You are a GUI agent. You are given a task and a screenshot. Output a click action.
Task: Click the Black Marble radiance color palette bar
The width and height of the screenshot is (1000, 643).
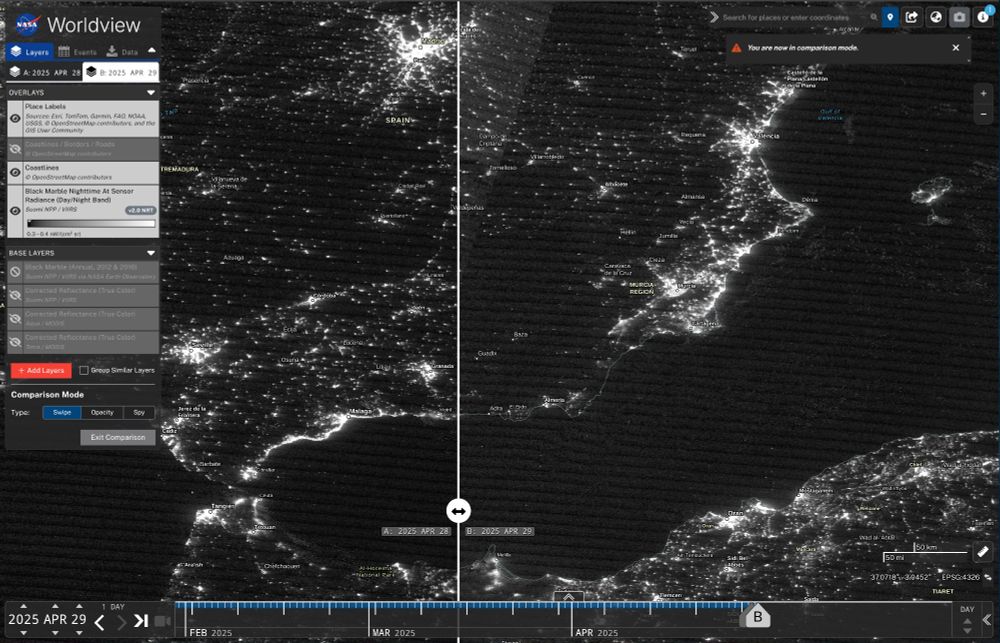point(91,224)
